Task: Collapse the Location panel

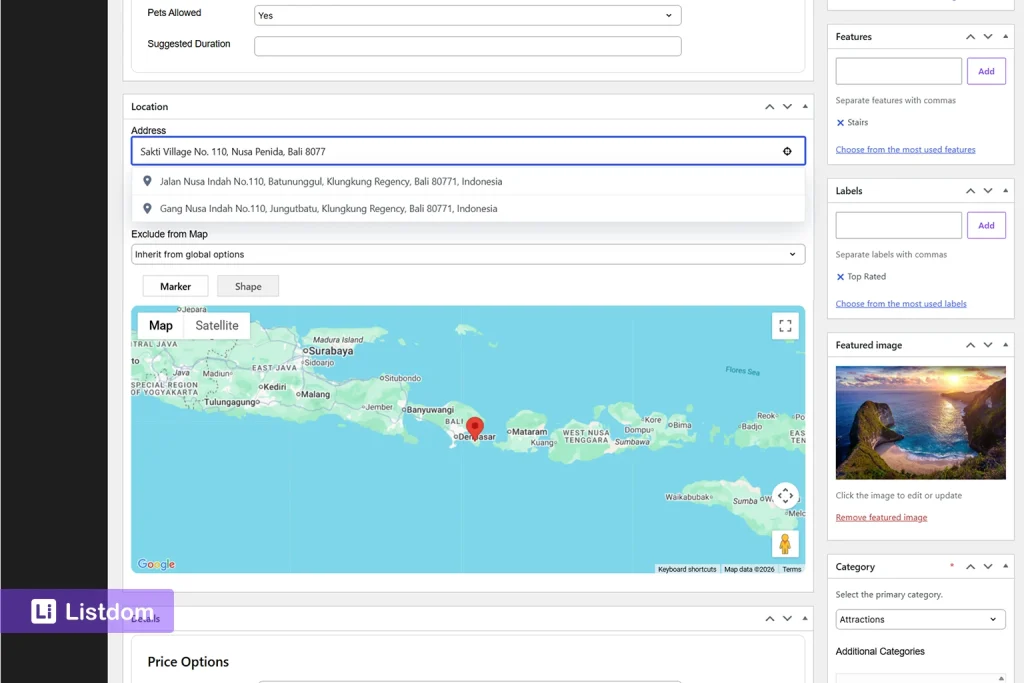Action: click(x=805, y=106)
